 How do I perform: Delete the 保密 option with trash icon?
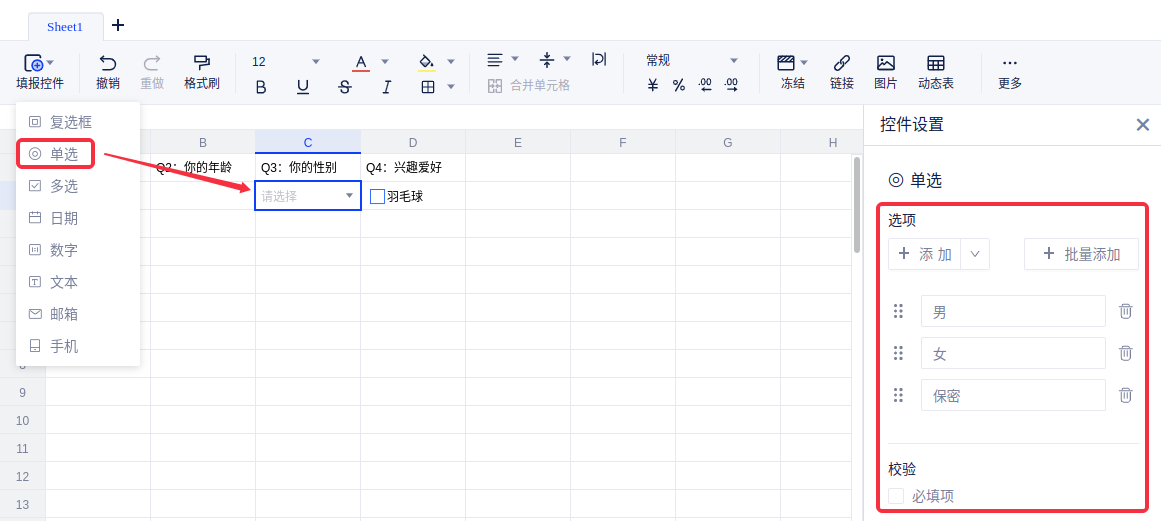click(1125, 395)
